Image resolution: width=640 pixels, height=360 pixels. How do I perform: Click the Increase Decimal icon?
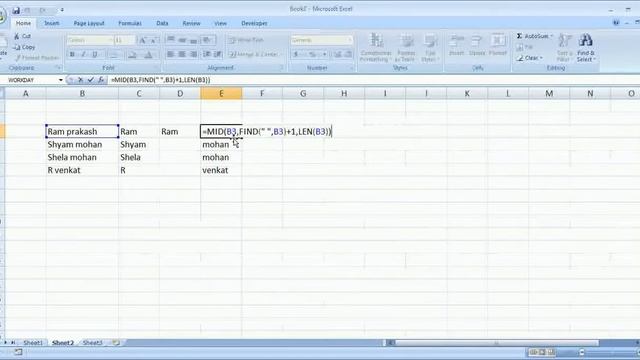click(x=338, y=54)
